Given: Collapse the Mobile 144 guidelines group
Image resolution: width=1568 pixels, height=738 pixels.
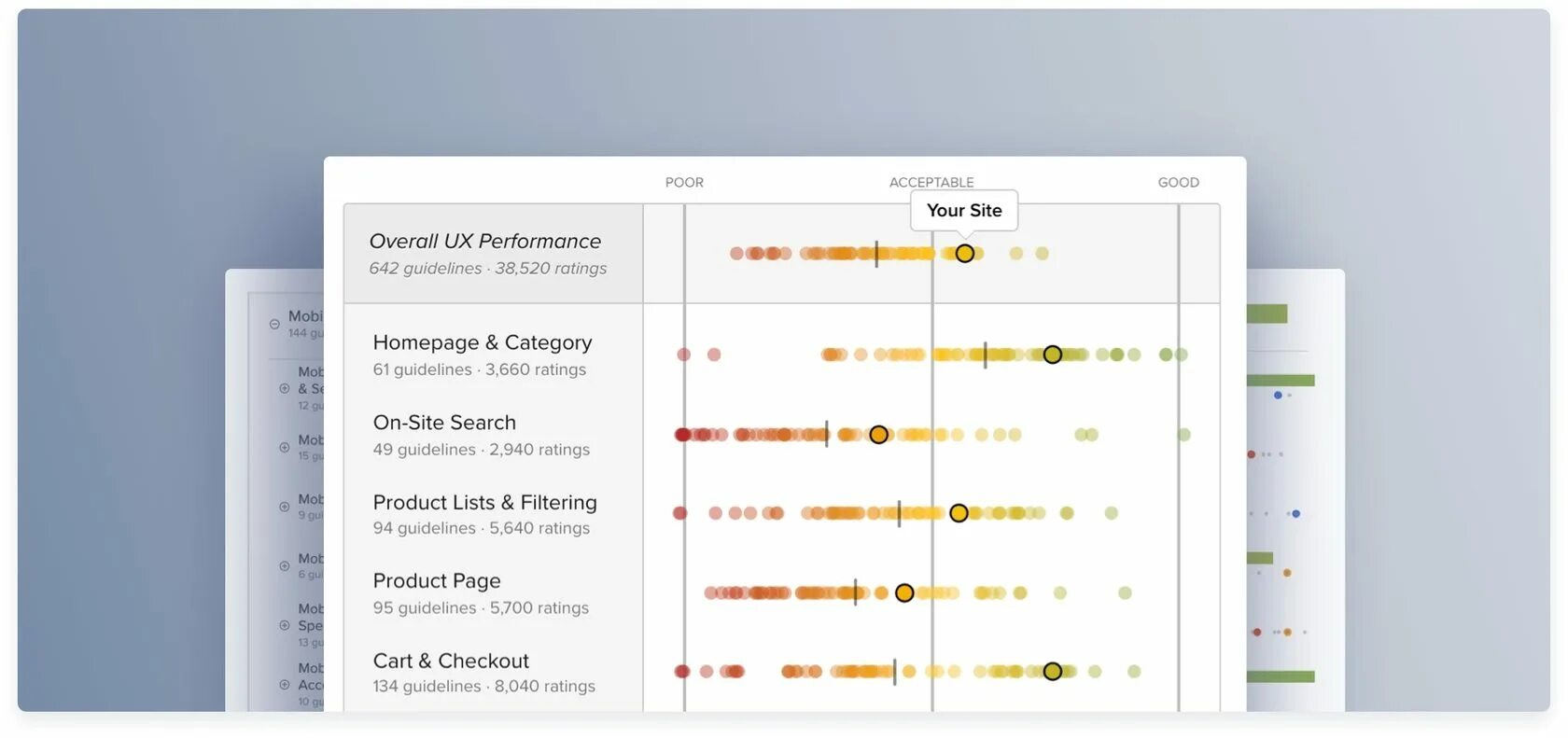Looking at the screenshot, I should [274, 325].
